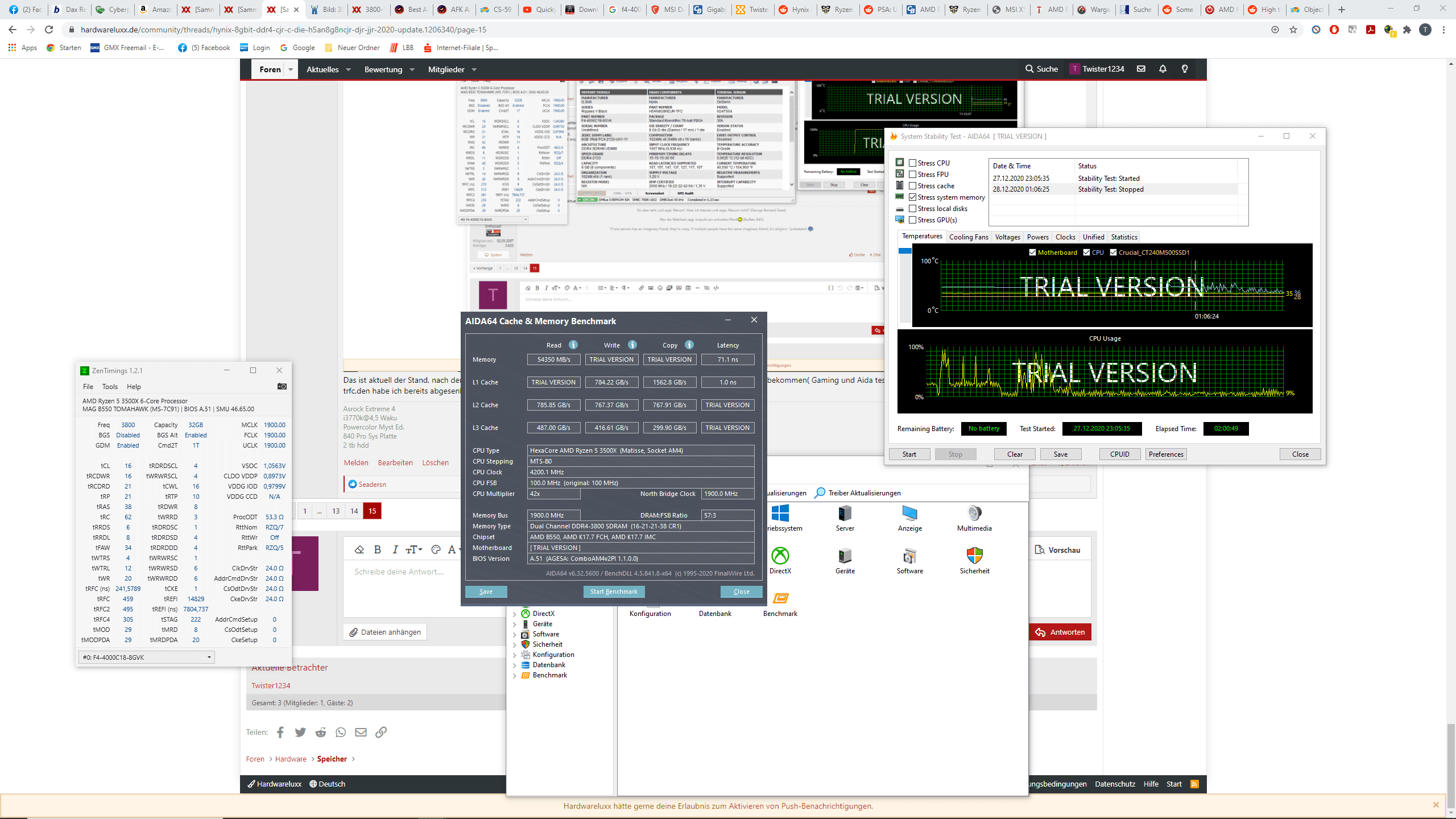Click Start Benchmark in AIDA64 benchmark

(x=614, y=591)
